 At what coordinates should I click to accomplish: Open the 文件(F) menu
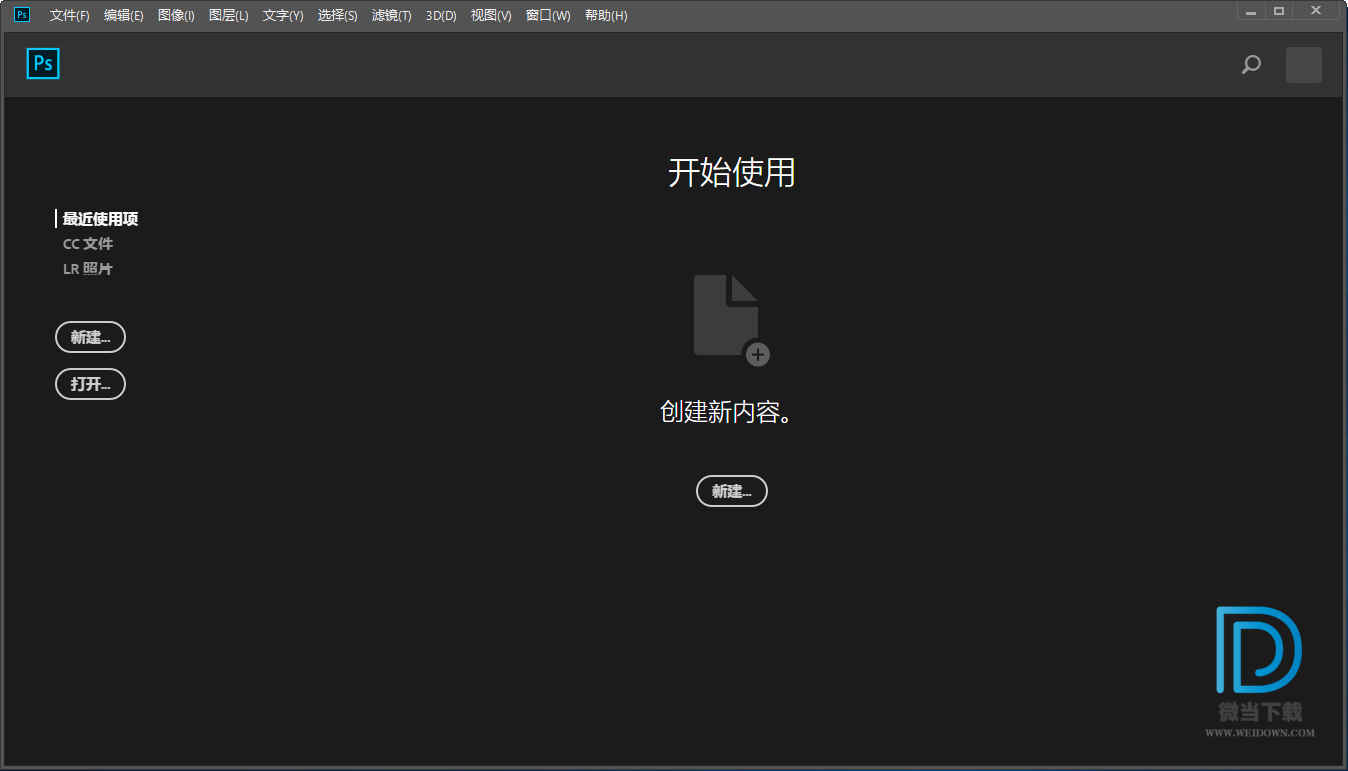point(69,16)
